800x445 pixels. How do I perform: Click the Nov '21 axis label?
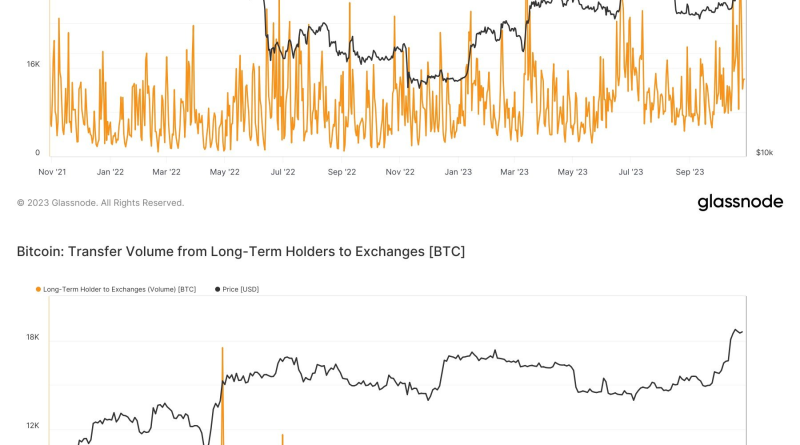pos(52,172)
